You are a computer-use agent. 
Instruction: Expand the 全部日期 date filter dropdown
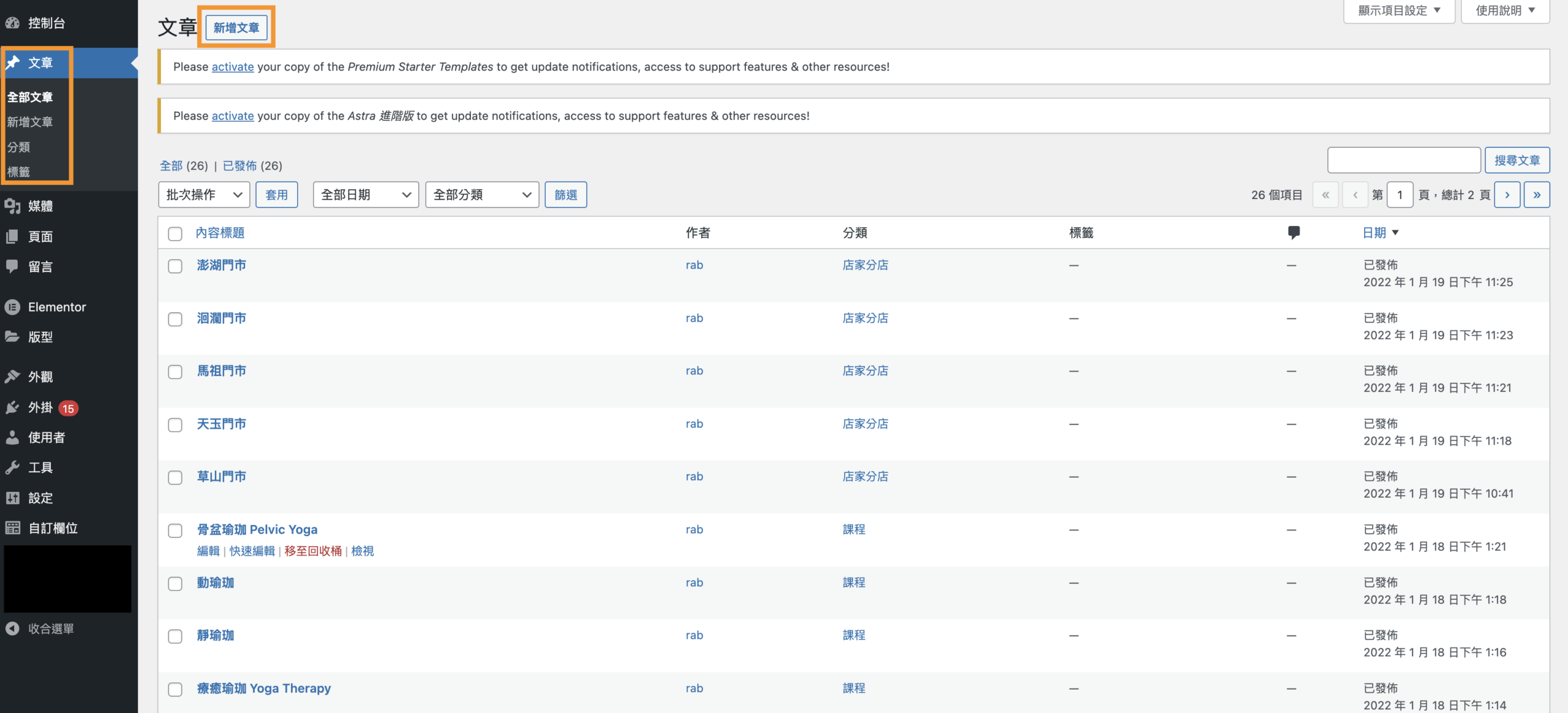(x=366, y=195)
